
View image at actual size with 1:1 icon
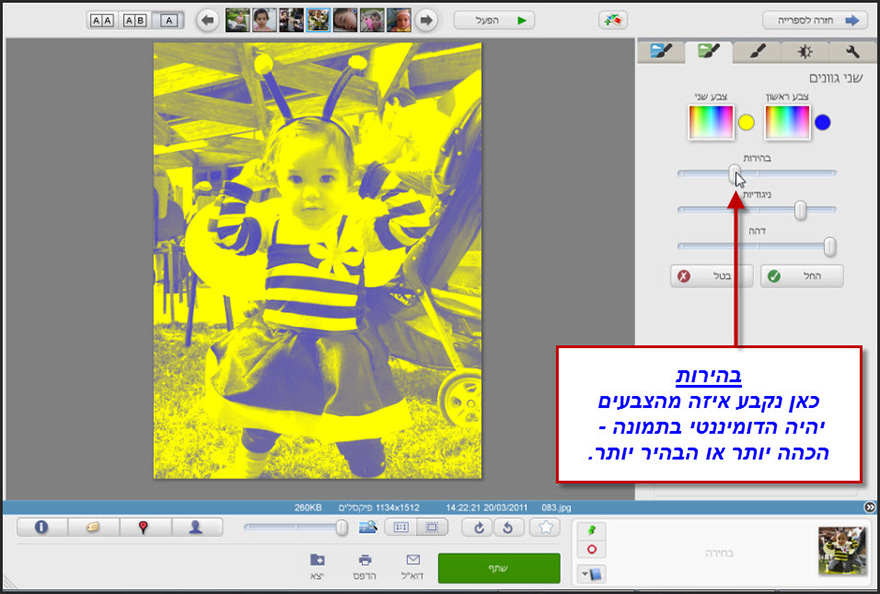tap(403, 527)
